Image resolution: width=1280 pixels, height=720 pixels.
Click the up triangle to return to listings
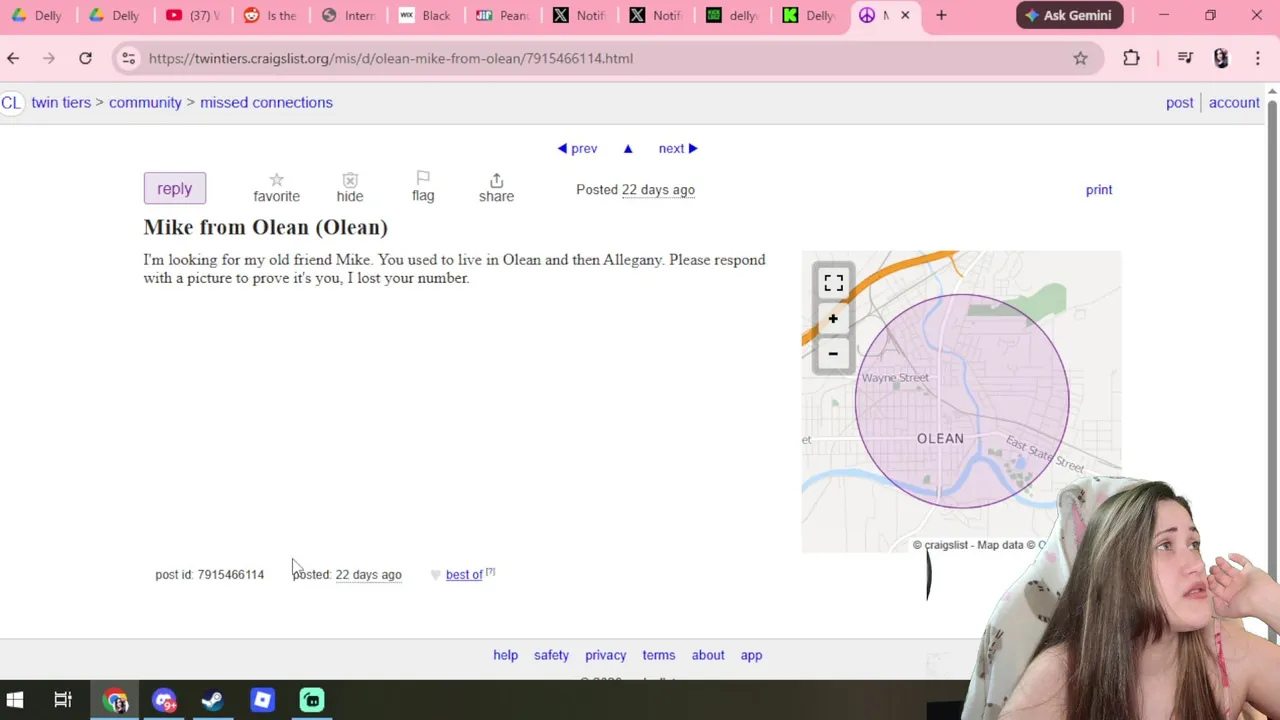(x=628, y=148)
